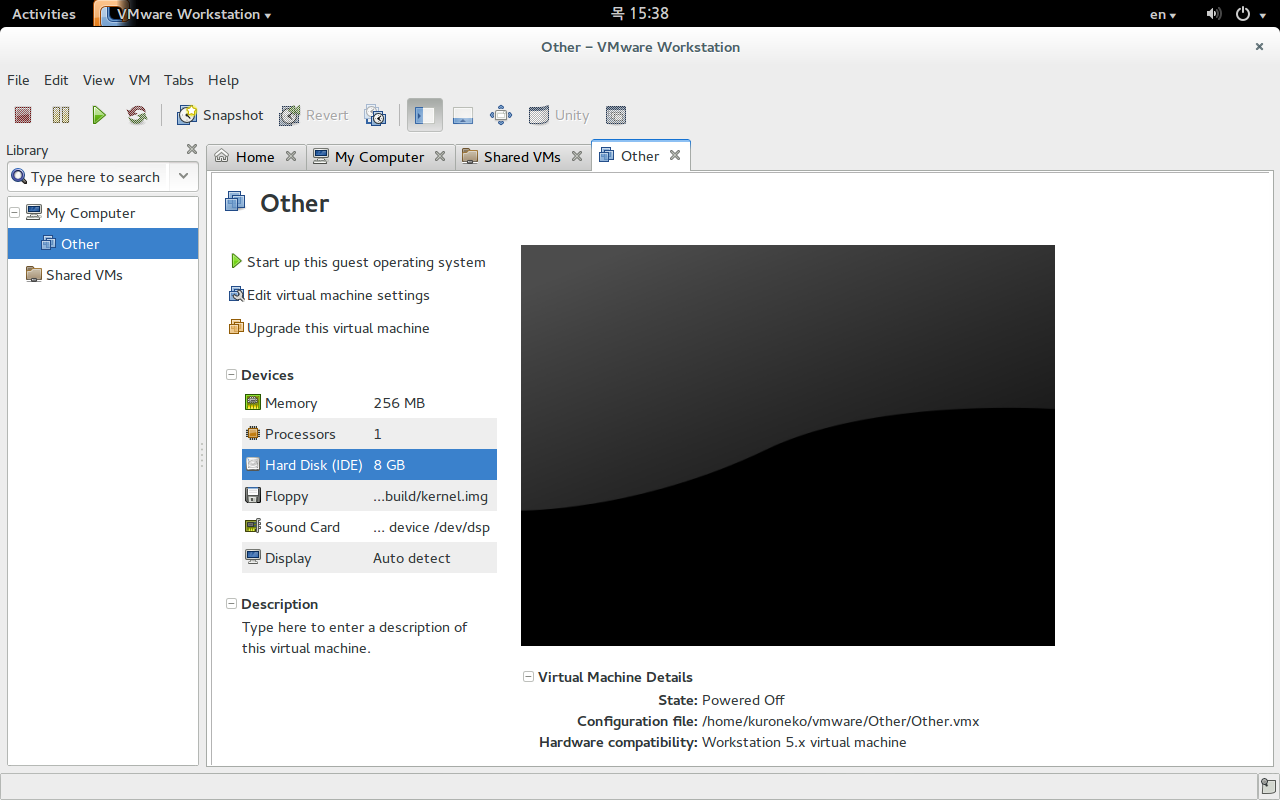Open the en input language menu
Viewport: 1280px width, 800px height.
coord(1163,14)
